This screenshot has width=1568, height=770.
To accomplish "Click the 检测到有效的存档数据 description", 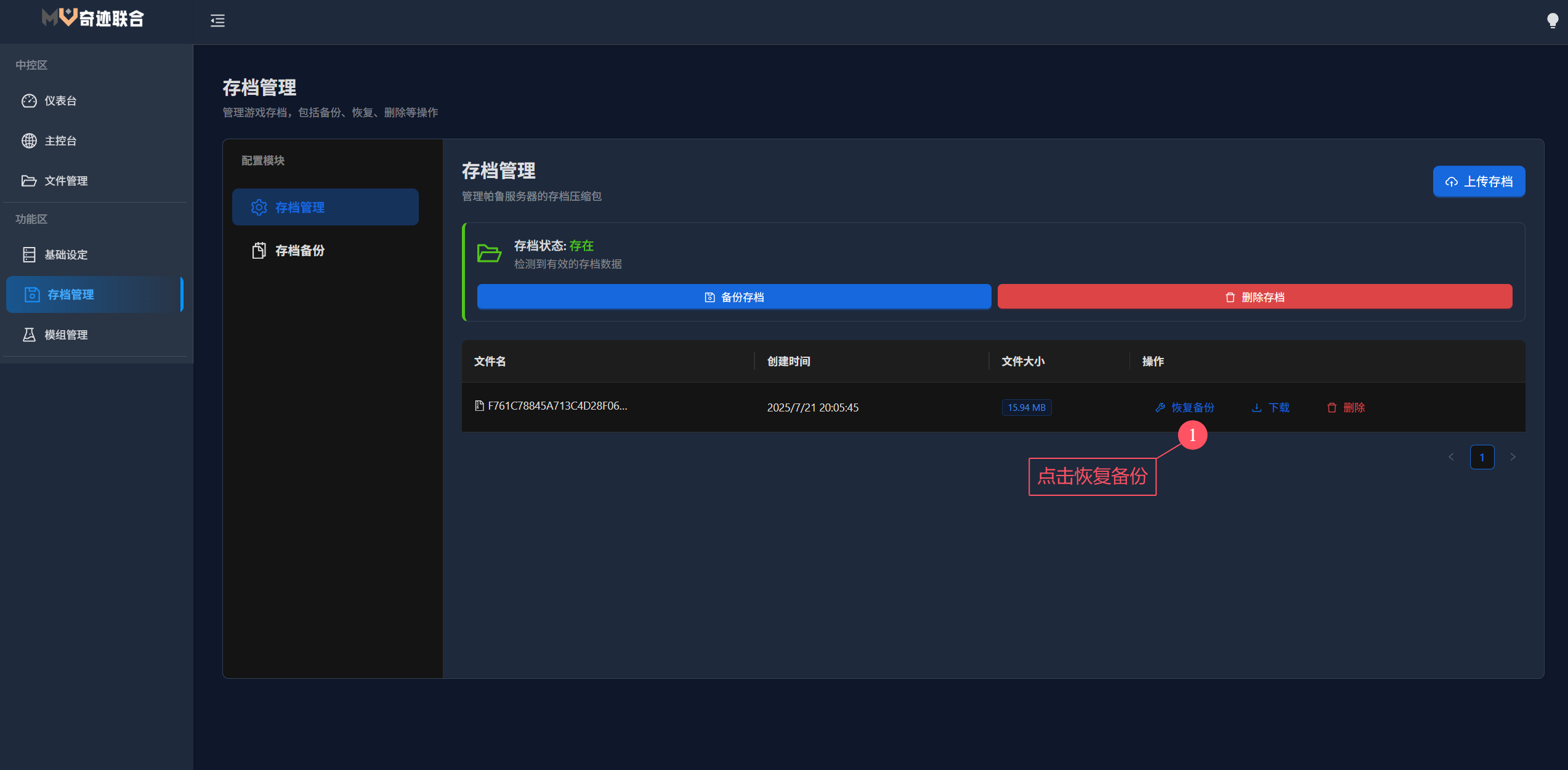I will [x=568, y=264].
